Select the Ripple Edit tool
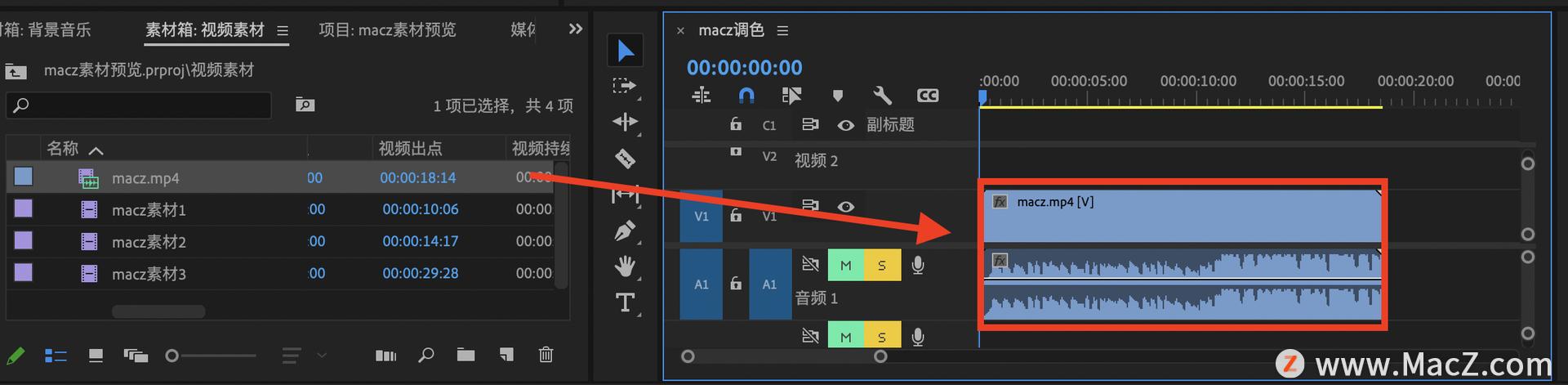 [625, 122]
